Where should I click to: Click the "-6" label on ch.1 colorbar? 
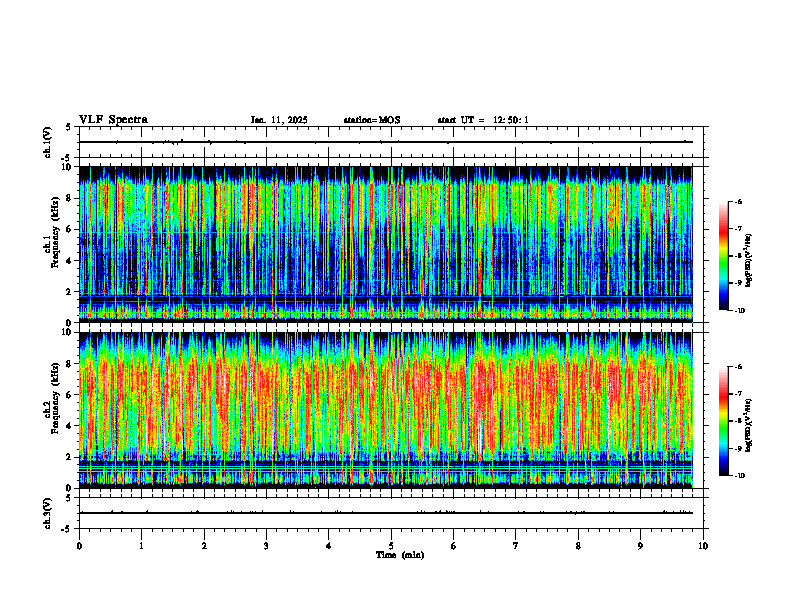click(738, 202)
